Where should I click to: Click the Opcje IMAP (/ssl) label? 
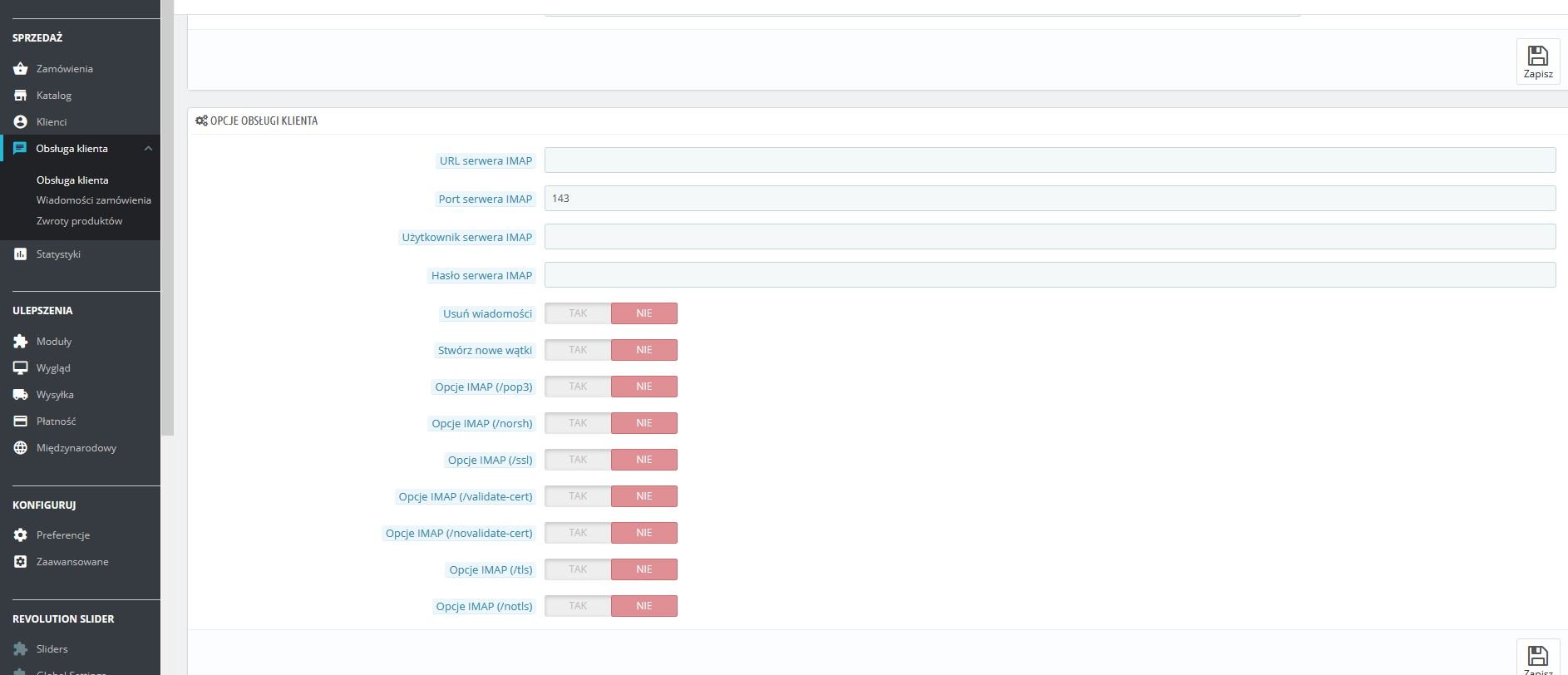[491, 461]
